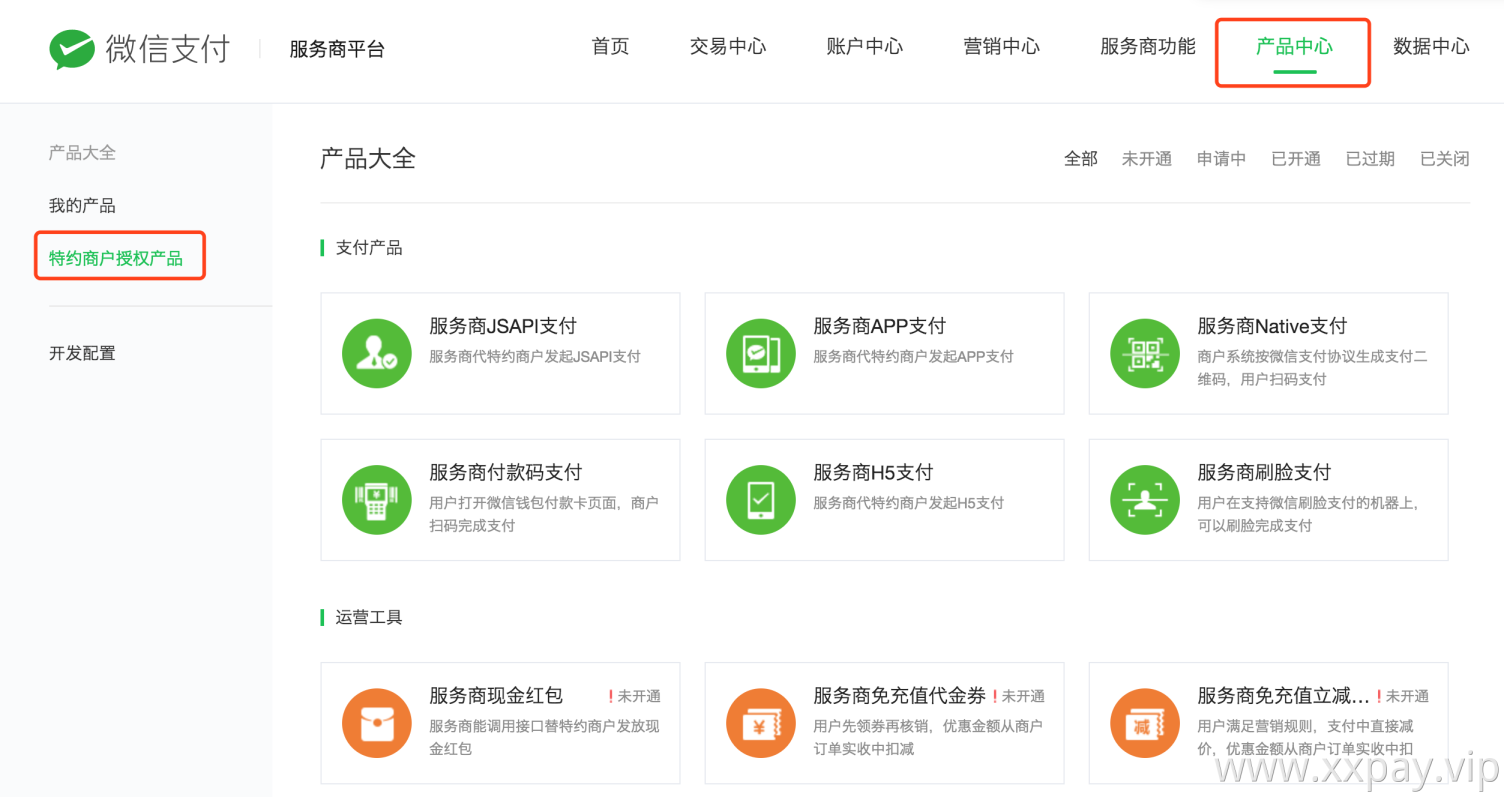Viewport: 1504px width, 797px height.
Task: Open 我的产品 in the sidebar
Action: (82, 206)
